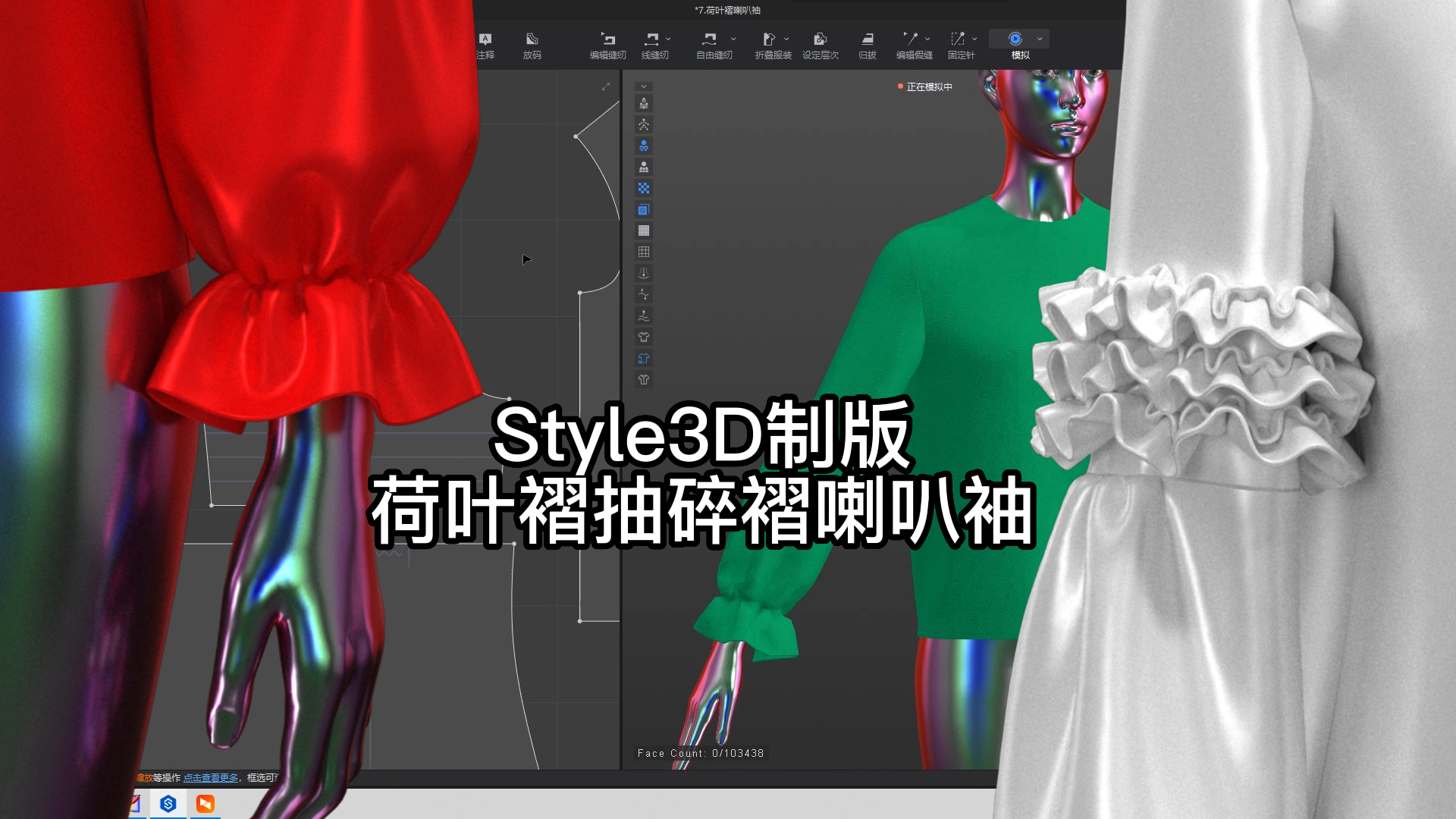Viewport: 1456px width, 819px height.
Task: Open the 模拟 simulate mode dropdown arrow
Action: coord(1040,39)
